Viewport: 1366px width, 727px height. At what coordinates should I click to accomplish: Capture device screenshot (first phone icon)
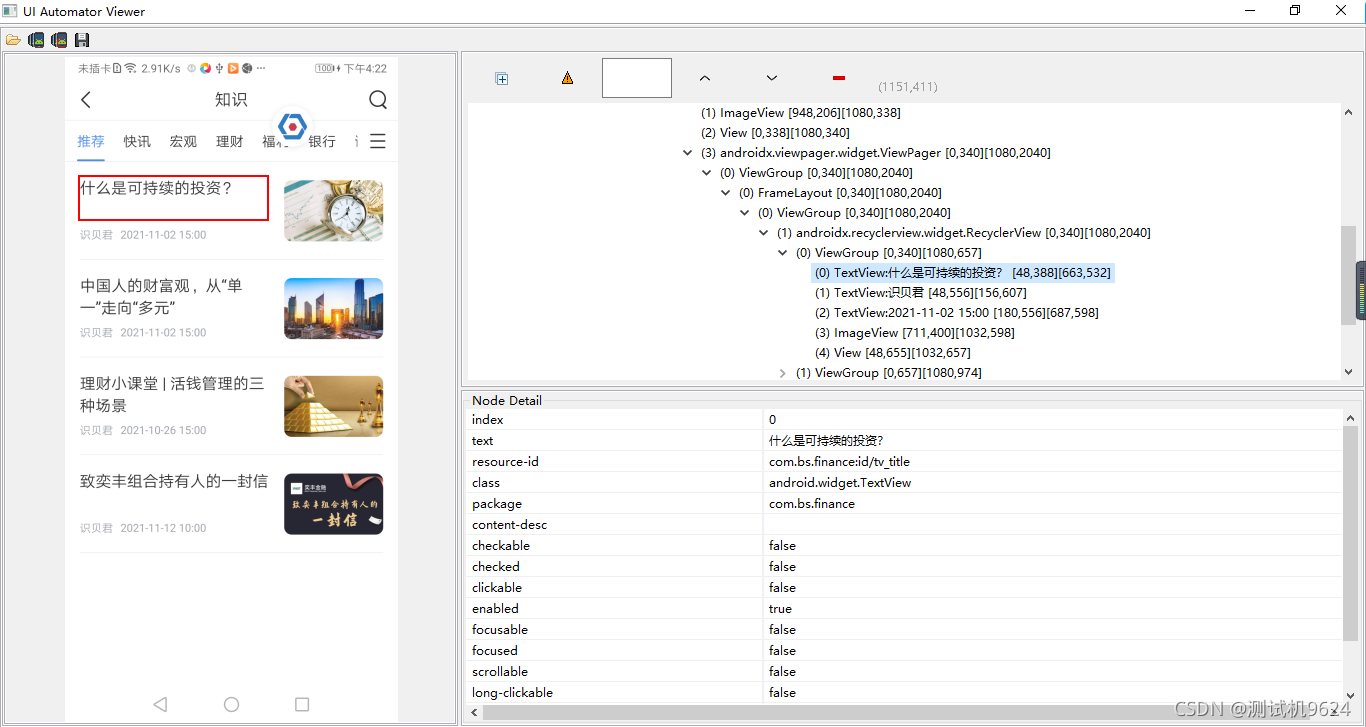[36, 40]
